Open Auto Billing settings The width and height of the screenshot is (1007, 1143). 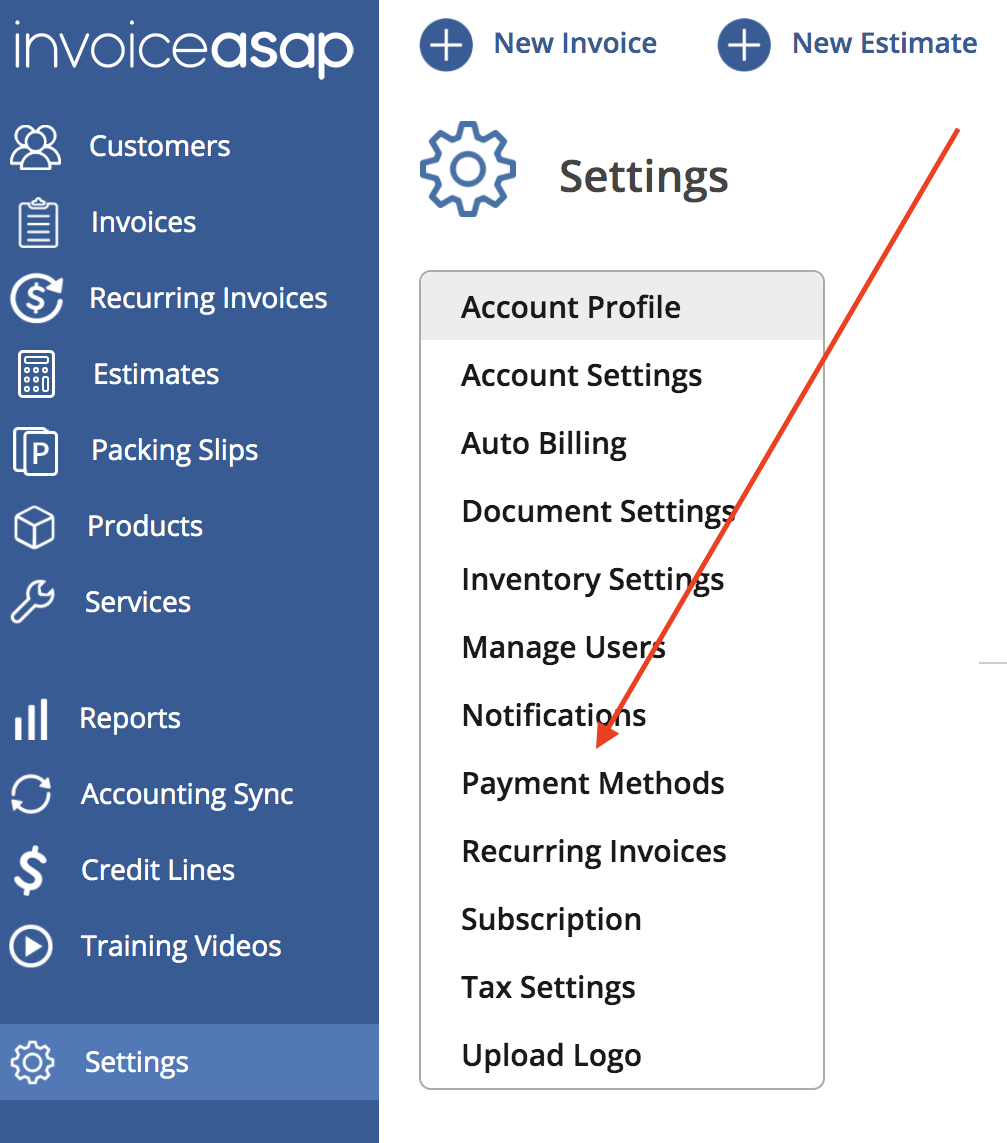point(622,442)
